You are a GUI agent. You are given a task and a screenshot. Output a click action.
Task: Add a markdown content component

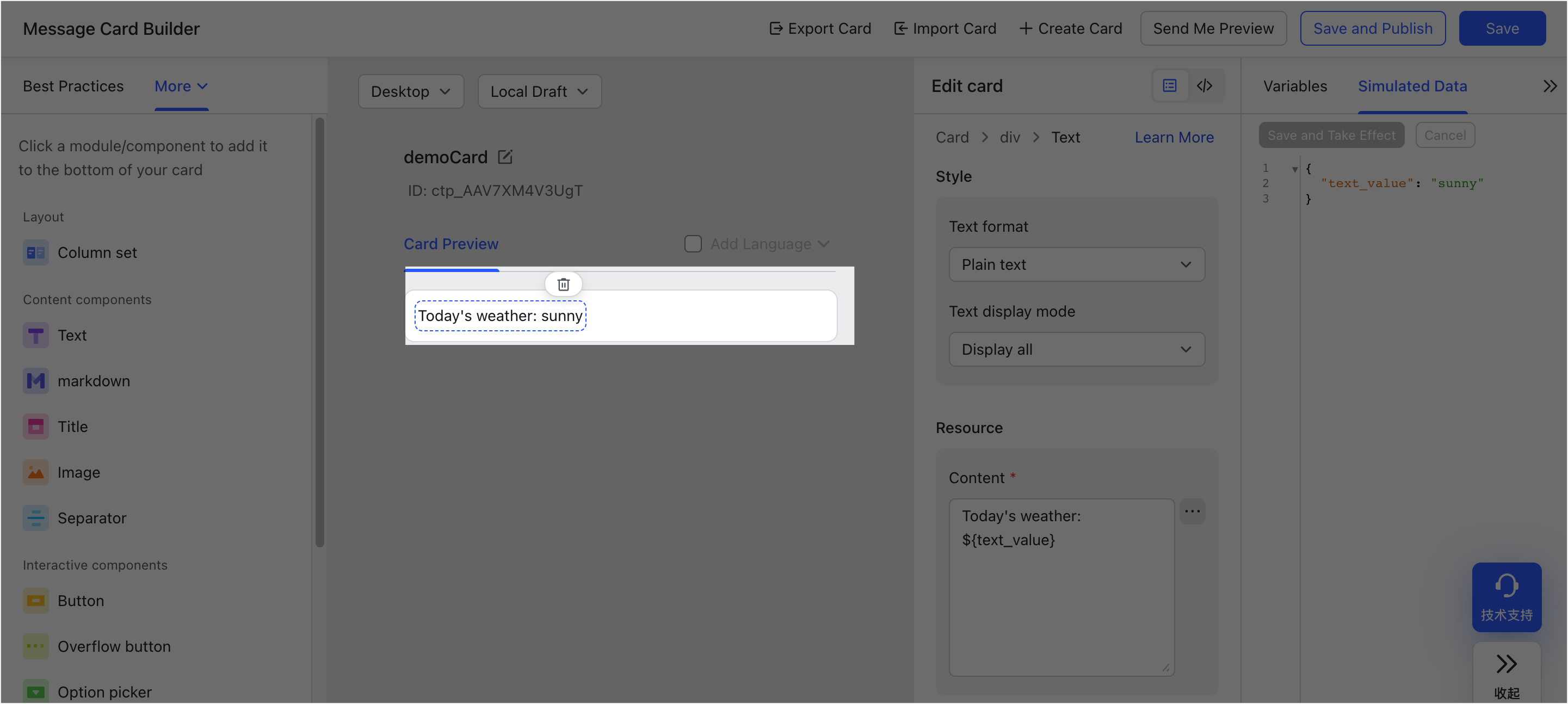[x=77, y=381]
